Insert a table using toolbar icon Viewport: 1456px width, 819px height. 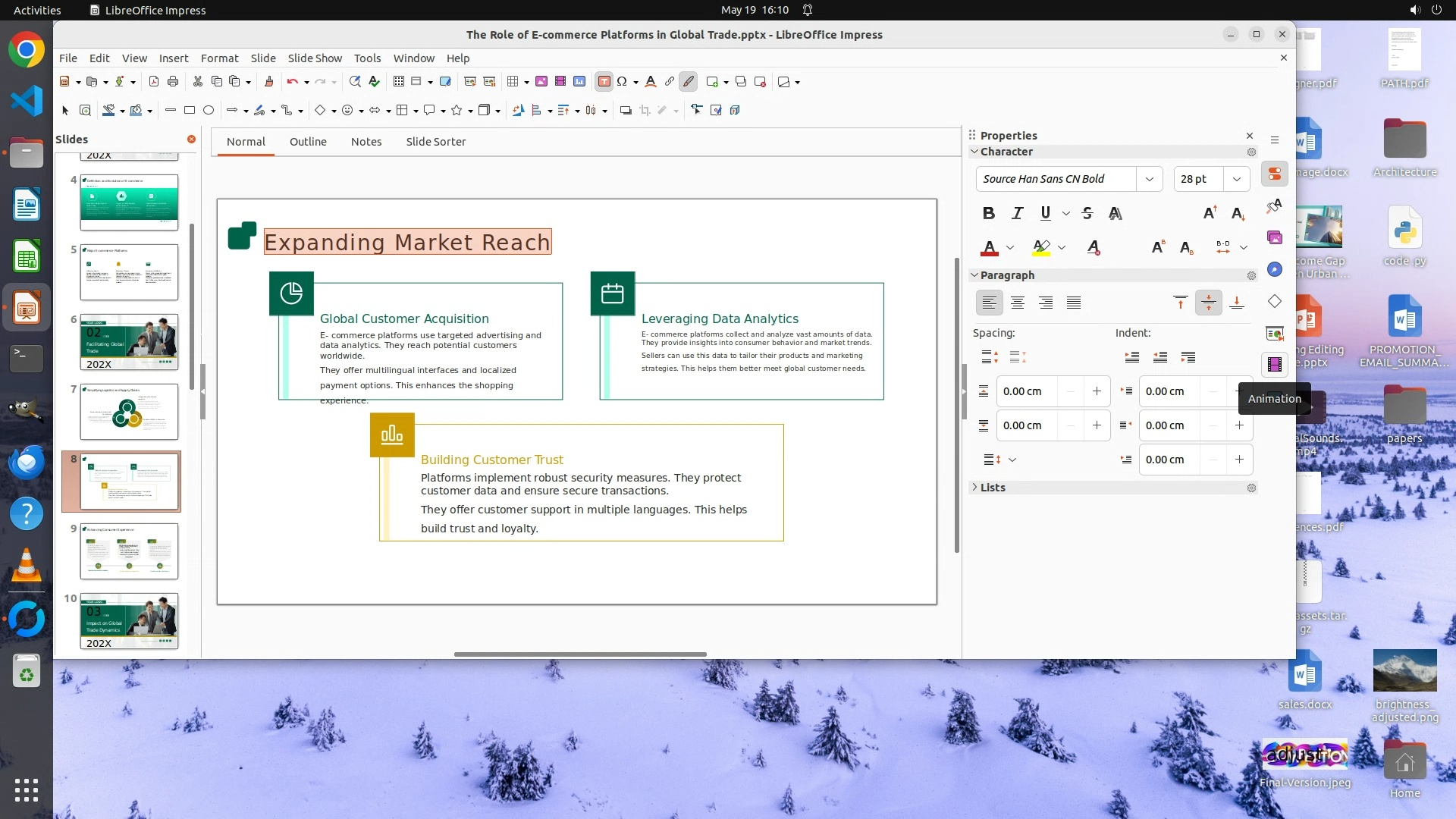[513, 82]
